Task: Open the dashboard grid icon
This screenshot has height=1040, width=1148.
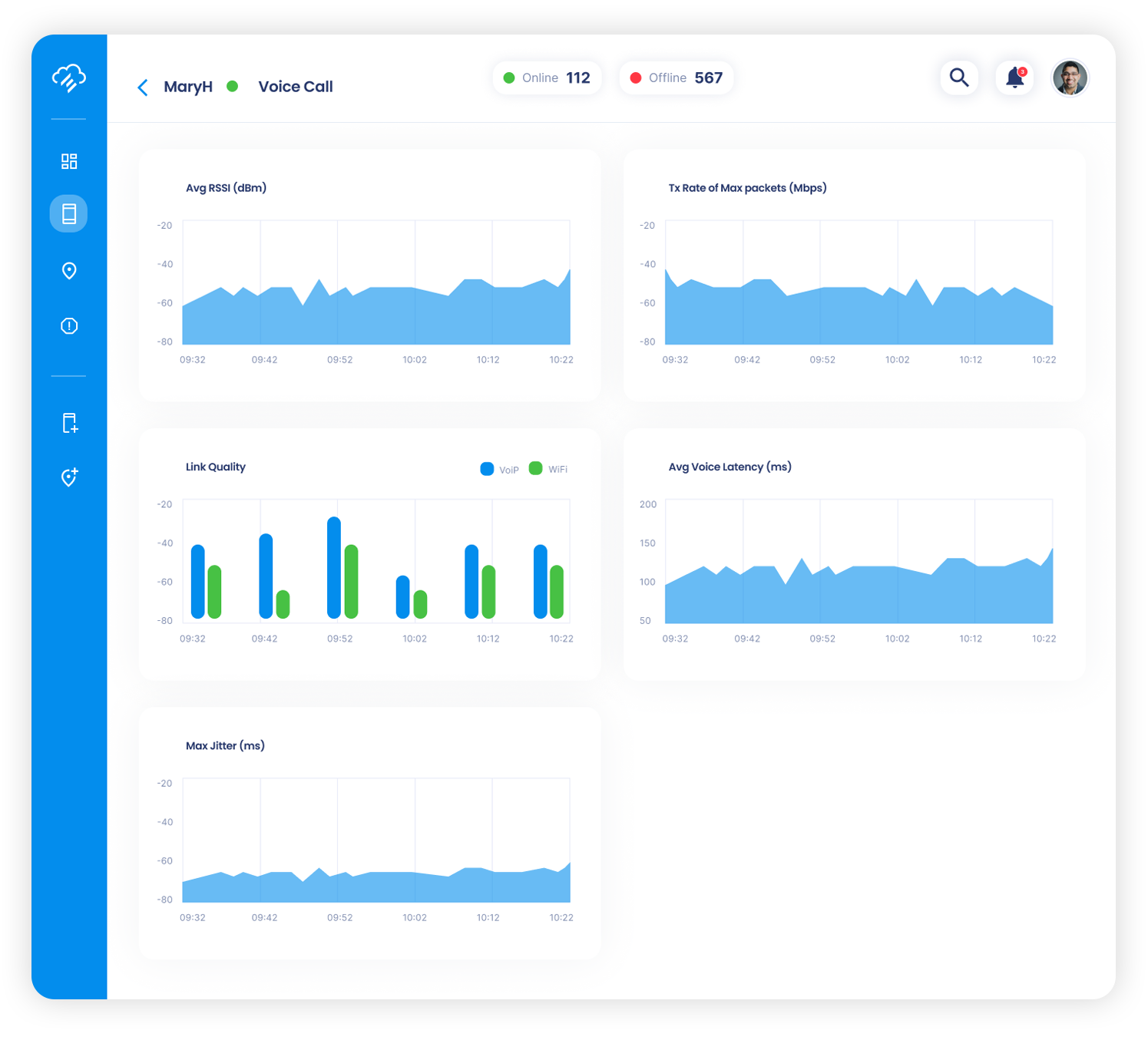Action: coord(69,161)
